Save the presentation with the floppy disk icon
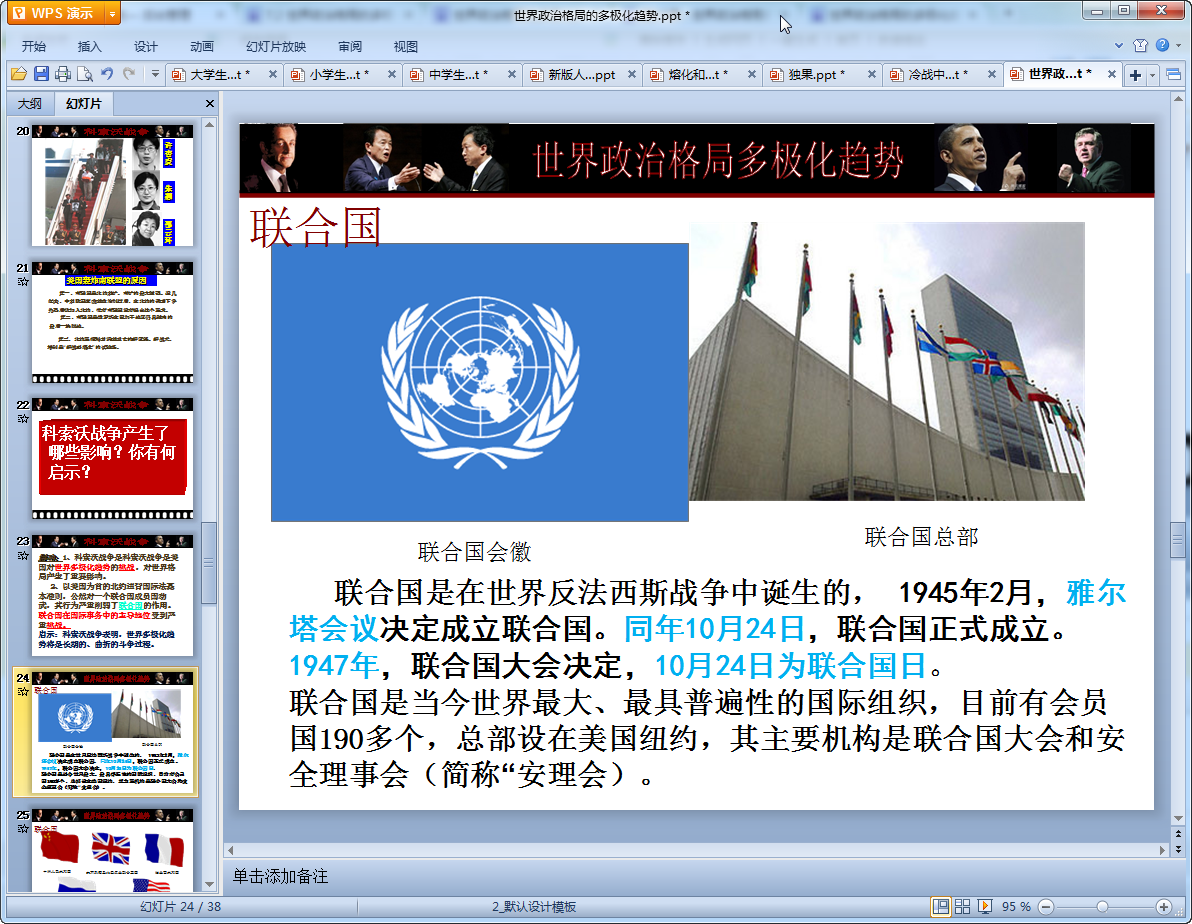The image size is (1192, 924). pyautogui.click(x=41, y=74)
